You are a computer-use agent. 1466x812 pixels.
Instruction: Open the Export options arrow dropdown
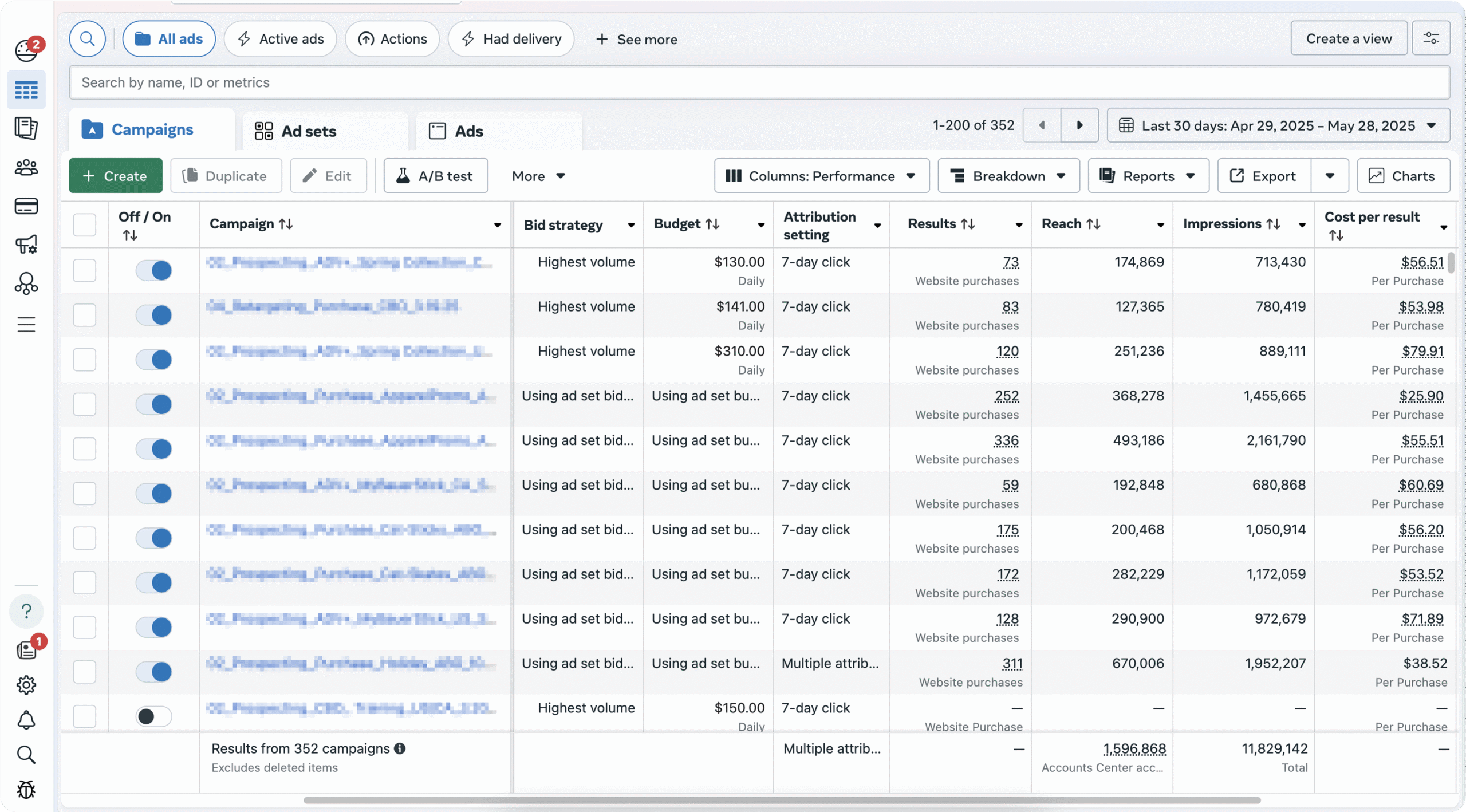[x=1330, y=176]
